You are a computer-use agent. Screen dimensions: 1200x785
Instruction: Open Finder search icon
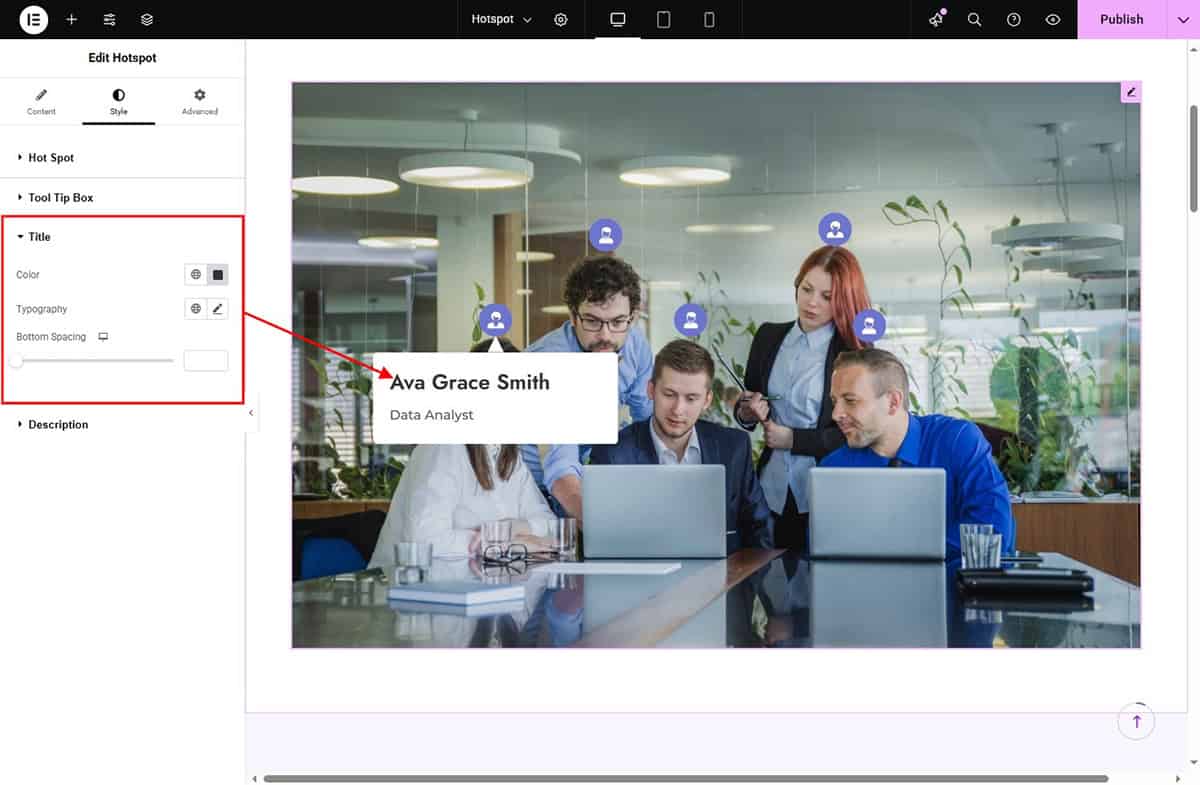click(x=974, y=19)
